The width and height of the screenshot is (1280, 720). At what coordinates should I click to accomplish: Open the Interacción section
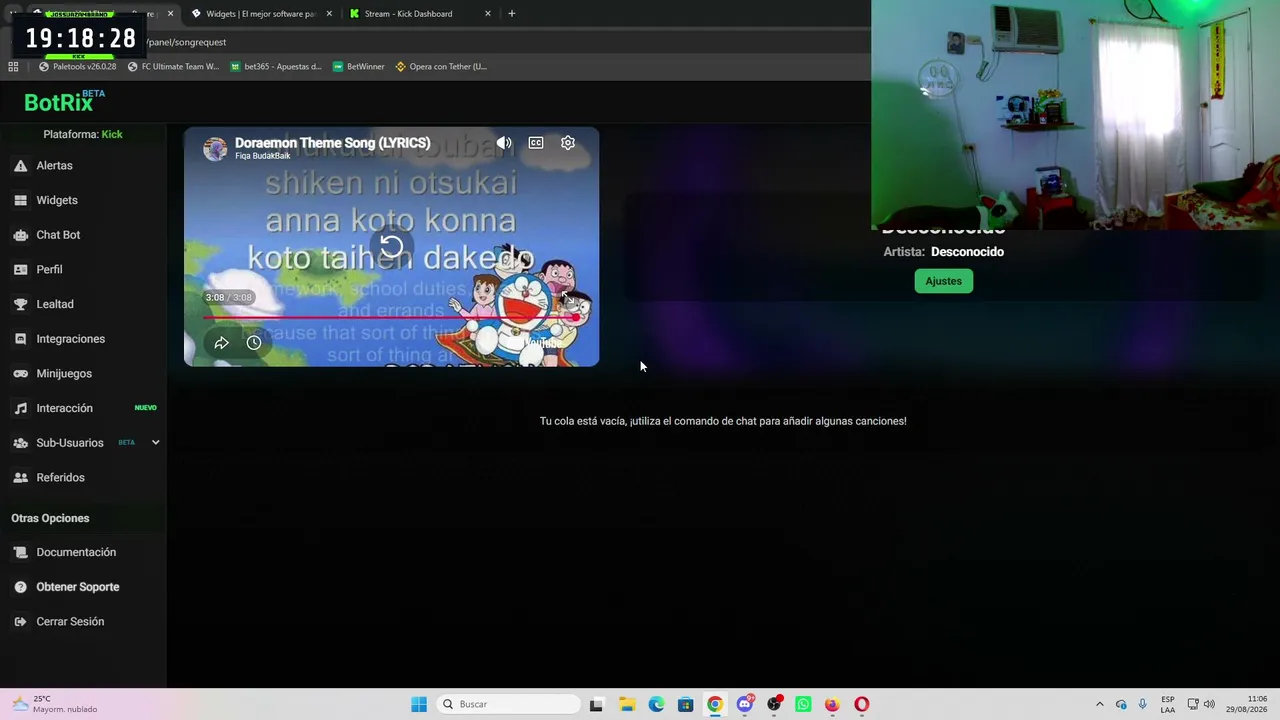64,408
